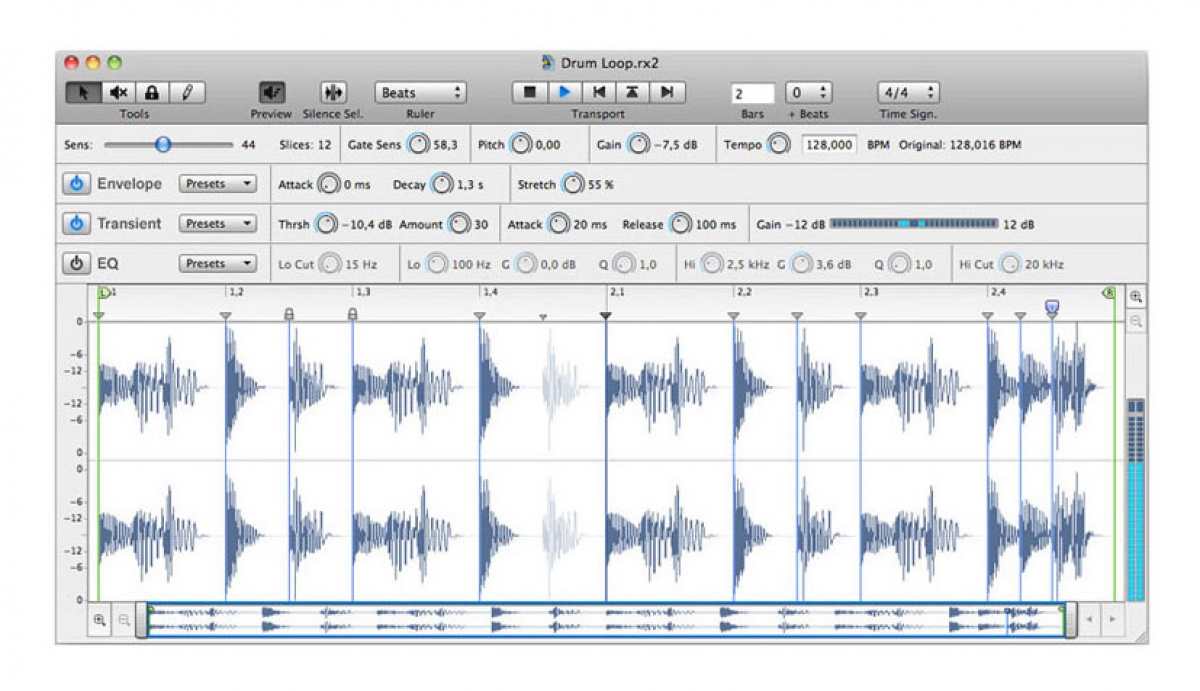Click the Transient Amount knob
Viewport: 1200px width, 691px height.
coord(459,225)
